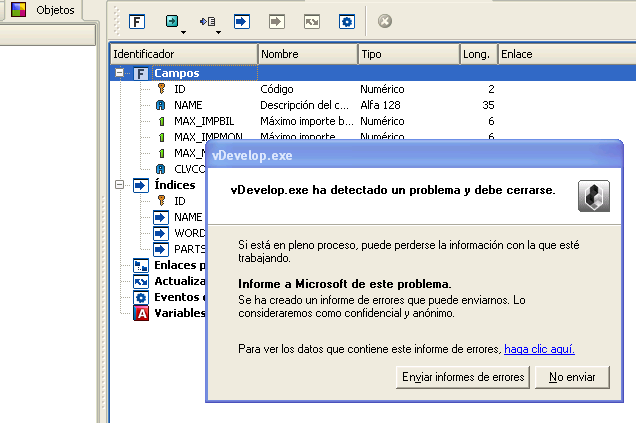Collapse the Campos tree node
Image resolution: width=636 pixels, height=423 pixels.
(119, 73)
